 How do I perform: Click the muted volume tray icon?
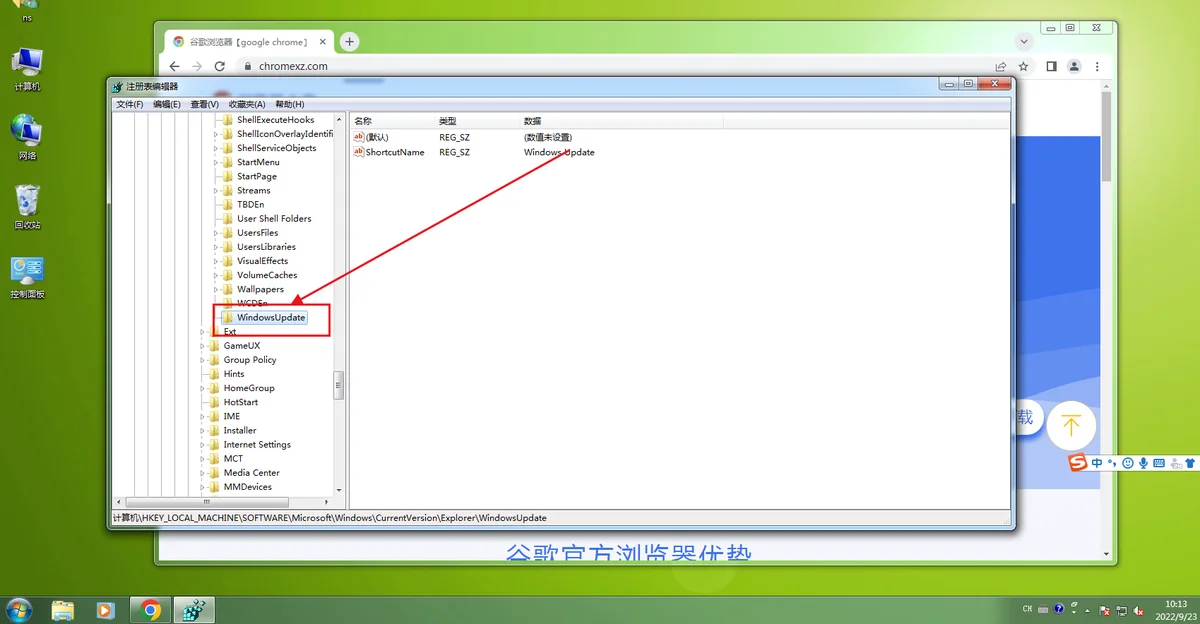[x=1139, y=609]
